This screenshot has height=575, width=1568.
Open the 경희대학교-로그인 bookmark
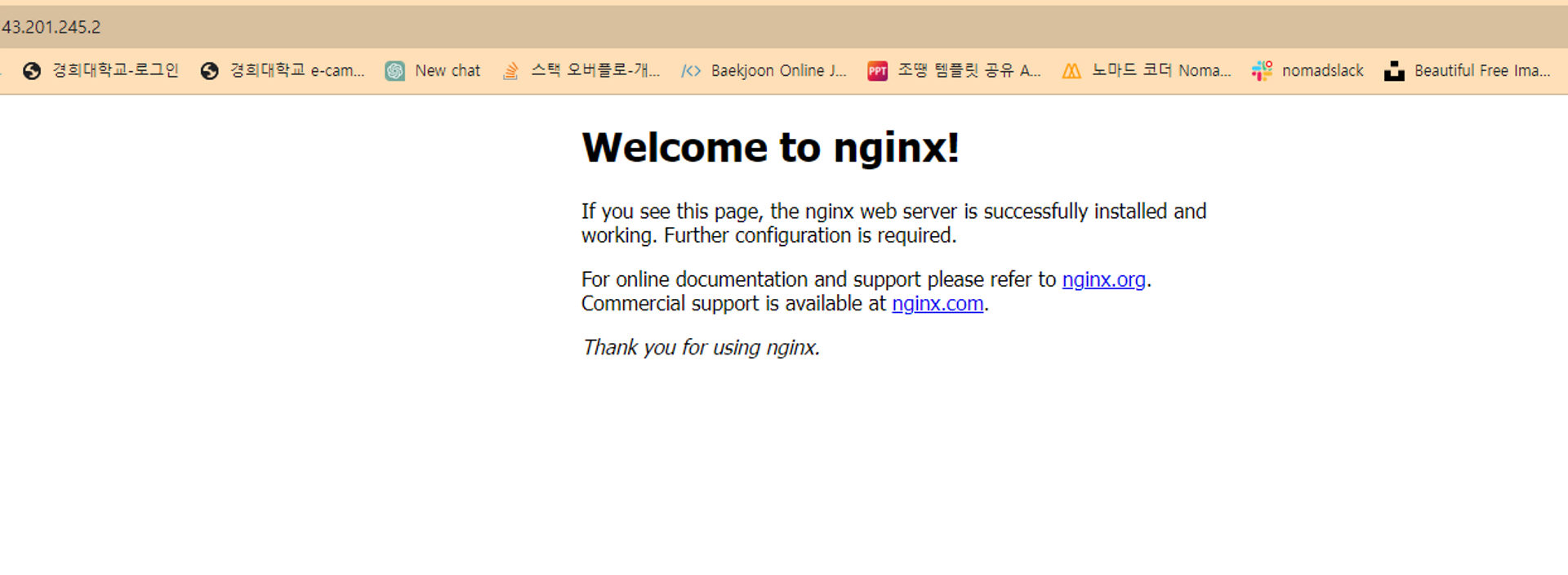point(115,70)
